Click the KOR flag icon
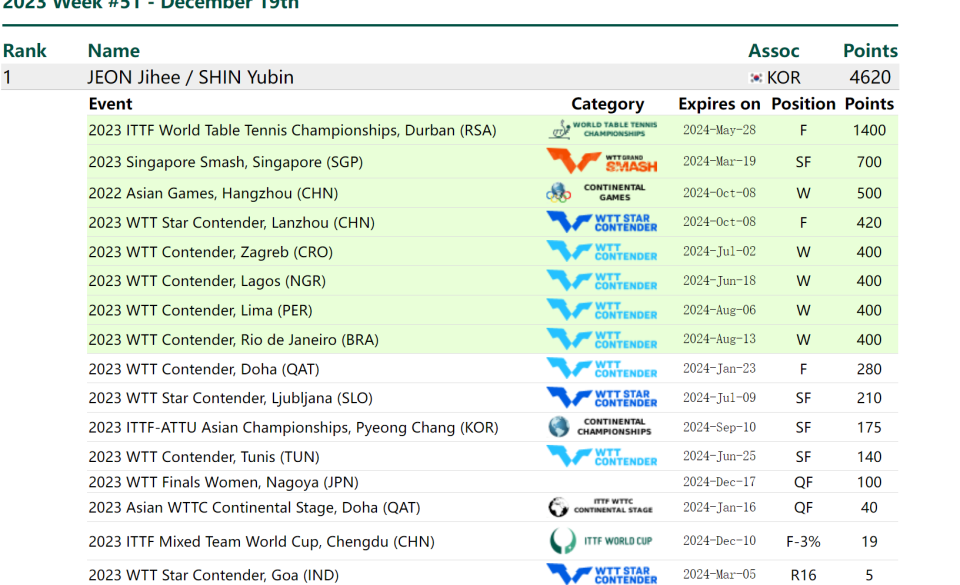 point(756,78)
